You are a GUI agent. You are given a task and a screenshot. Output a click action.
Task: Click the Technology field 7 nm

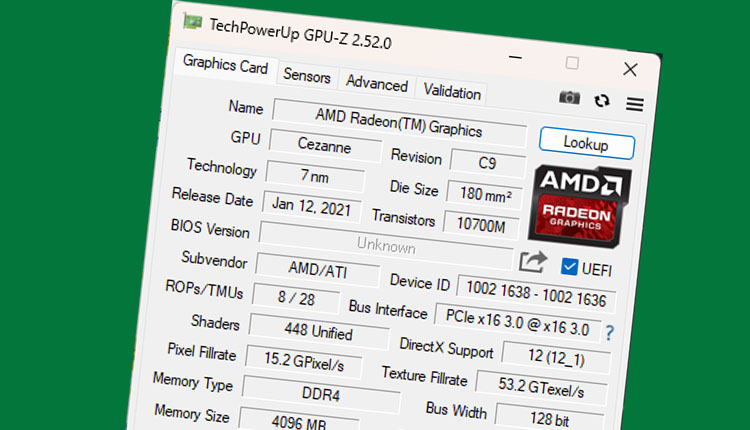point(315,176)
